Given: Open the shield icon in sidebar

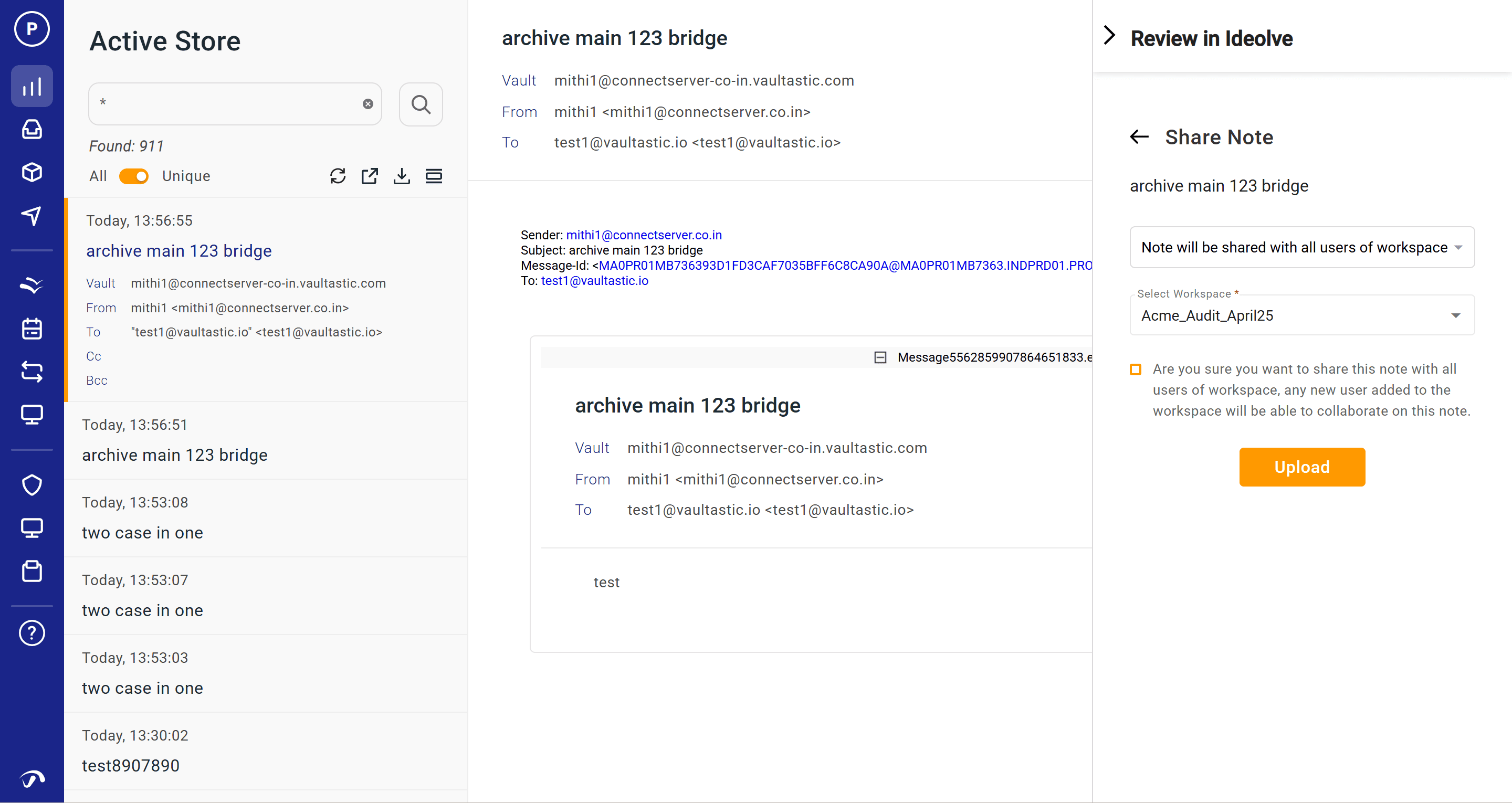Looking at the screenshot, I should coord(31,485).
